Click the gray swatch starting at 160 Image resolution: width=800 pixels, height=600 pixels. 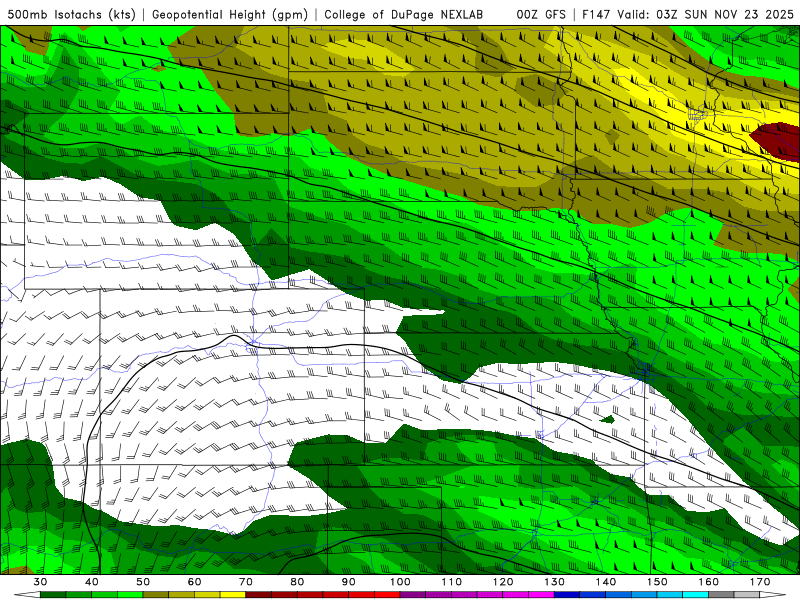[x=721, y=595]
